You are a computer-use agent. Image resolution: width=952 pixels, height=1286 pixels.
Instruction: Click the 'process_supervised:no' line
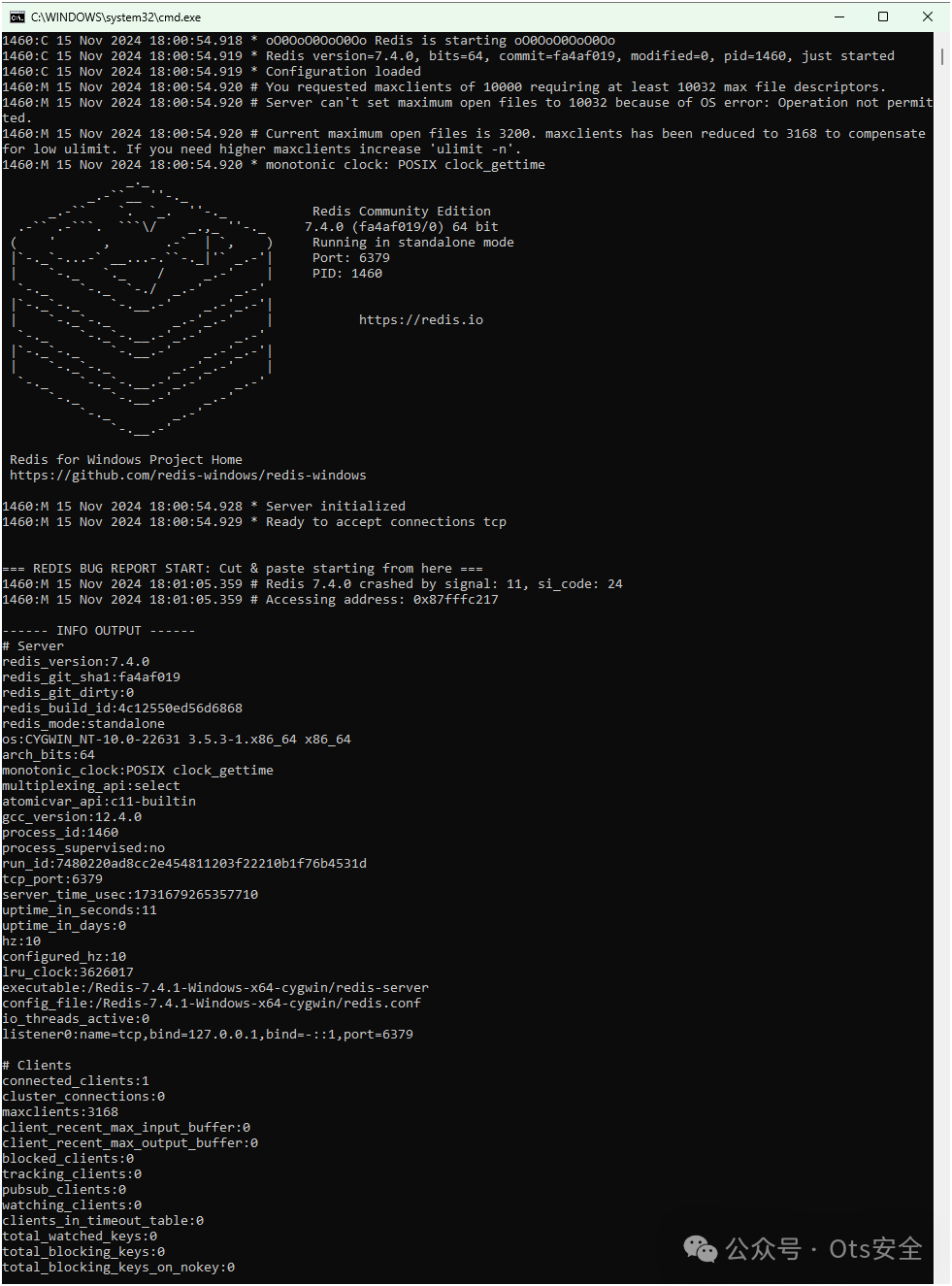click(83, 848)
